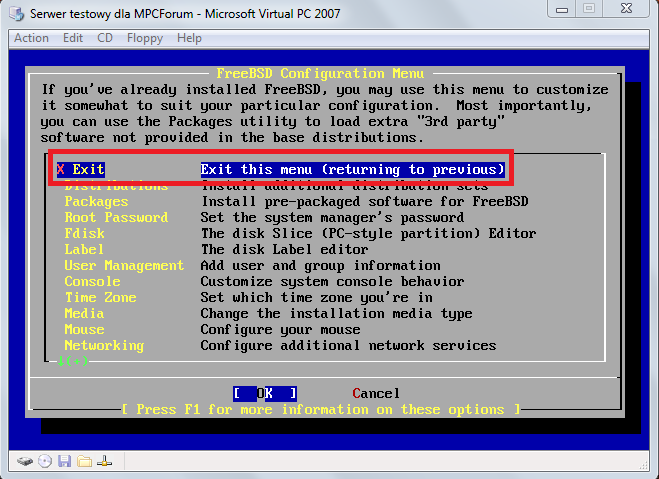Screen dimensions: 659x479
Task: Click Cancel in the configuration menu
Action: click(376, 394)
